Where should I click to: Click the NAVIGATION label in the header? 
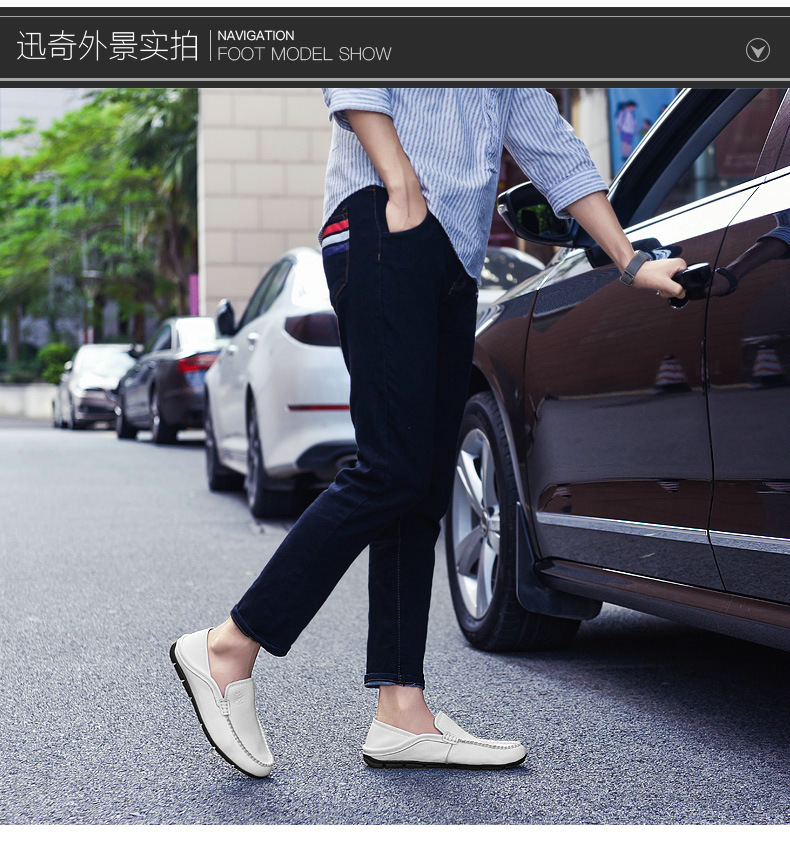(256, 35)
